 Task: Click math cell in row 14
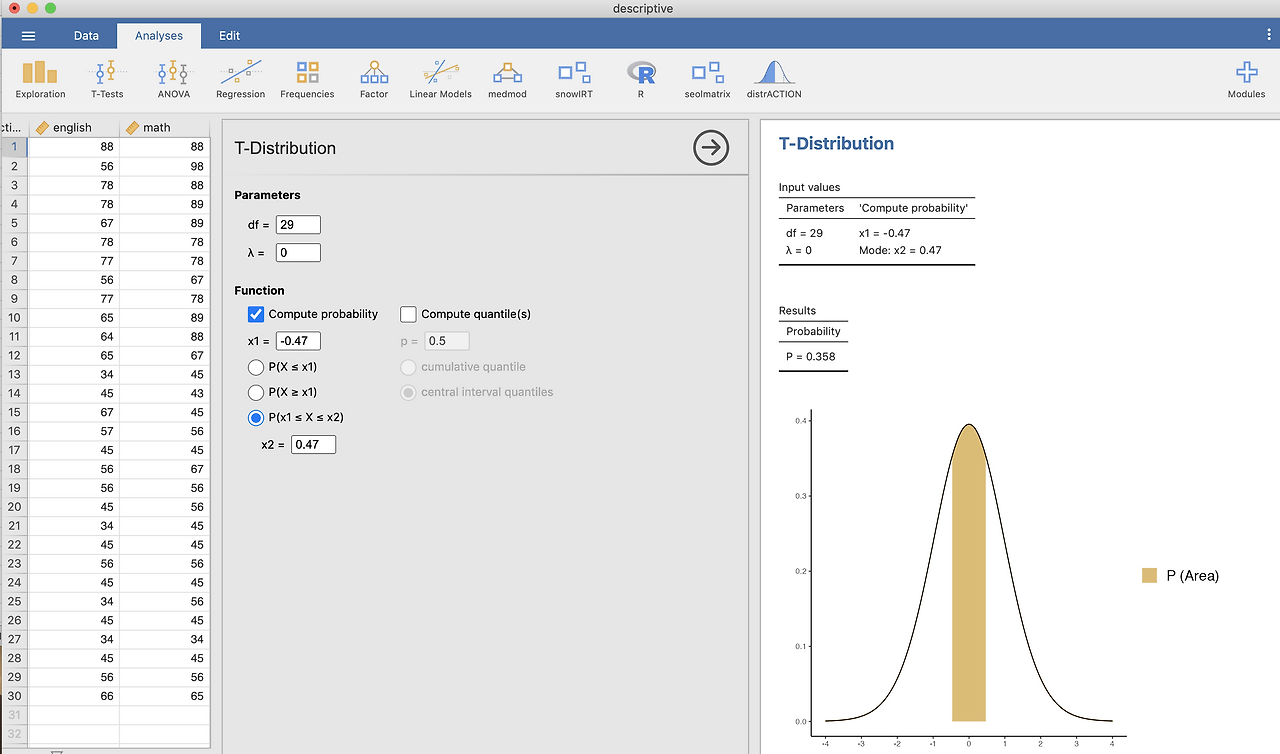point(165,393)
